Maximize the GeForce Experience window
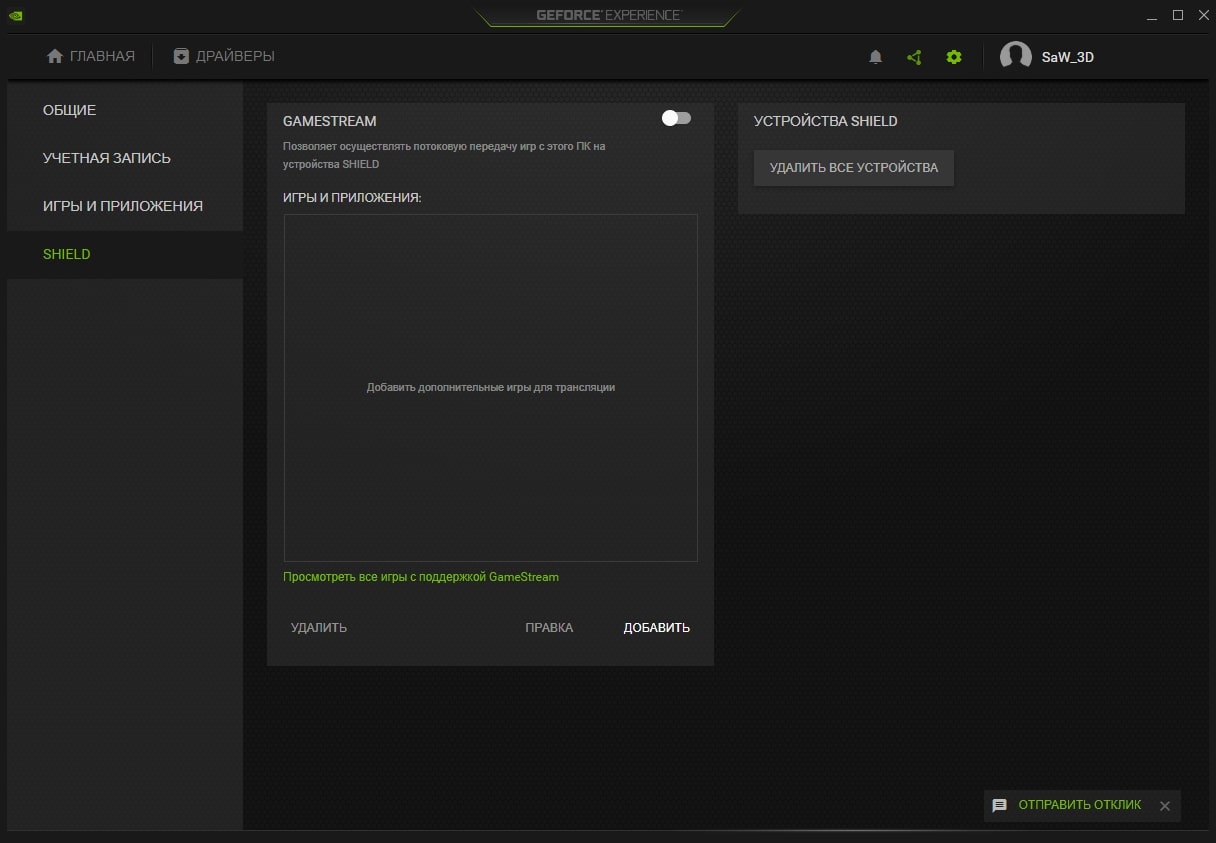The image size is (1216, 843). click(x=1178, y=15)
